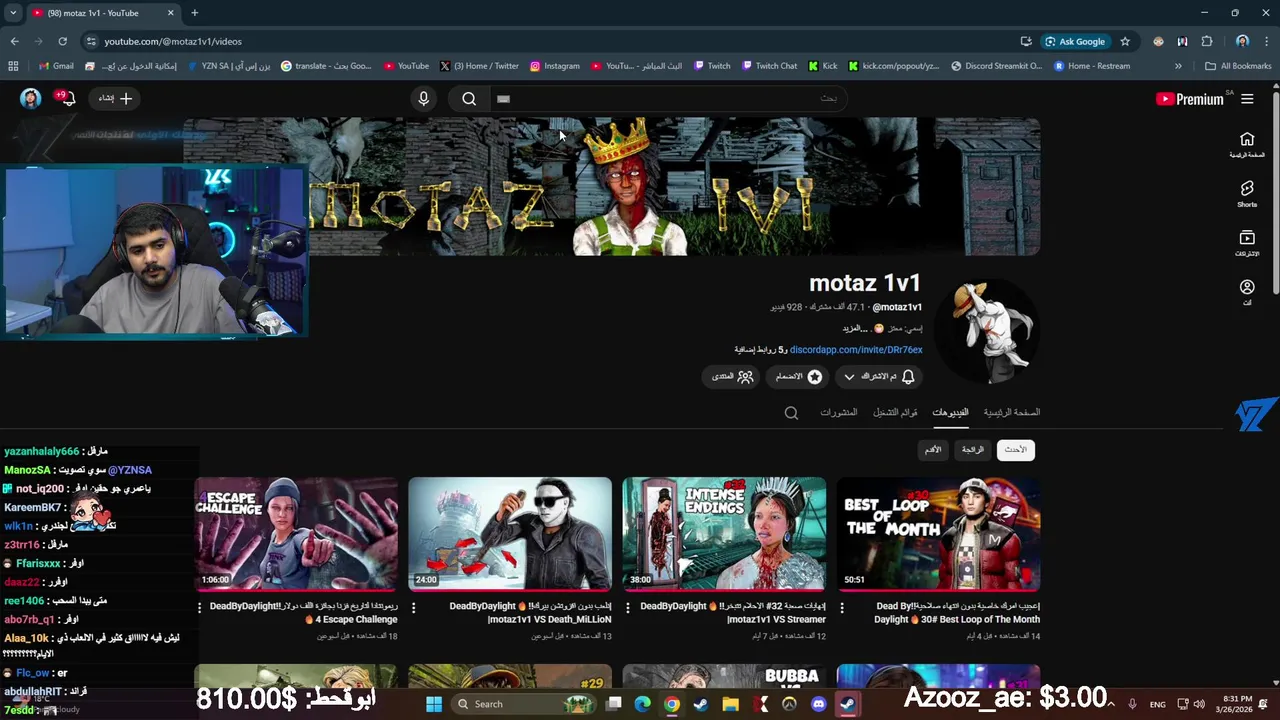Open the You profile icon in sidebar
Image resolution: width=1280 pixels, height=720 pixels.
(x=1247, y=292)
